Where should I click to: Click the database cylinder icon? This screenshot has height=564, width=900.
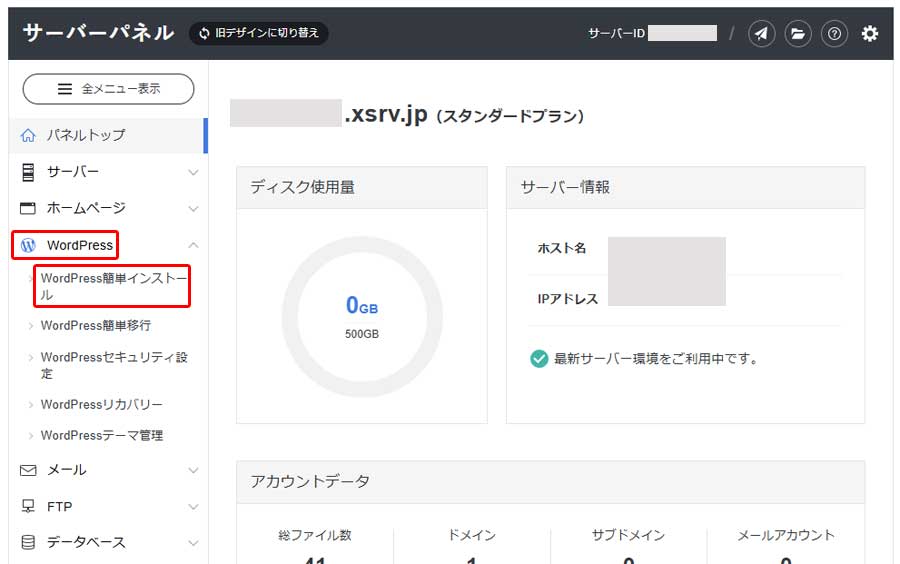pyautogui.click(x=28, y=542)
